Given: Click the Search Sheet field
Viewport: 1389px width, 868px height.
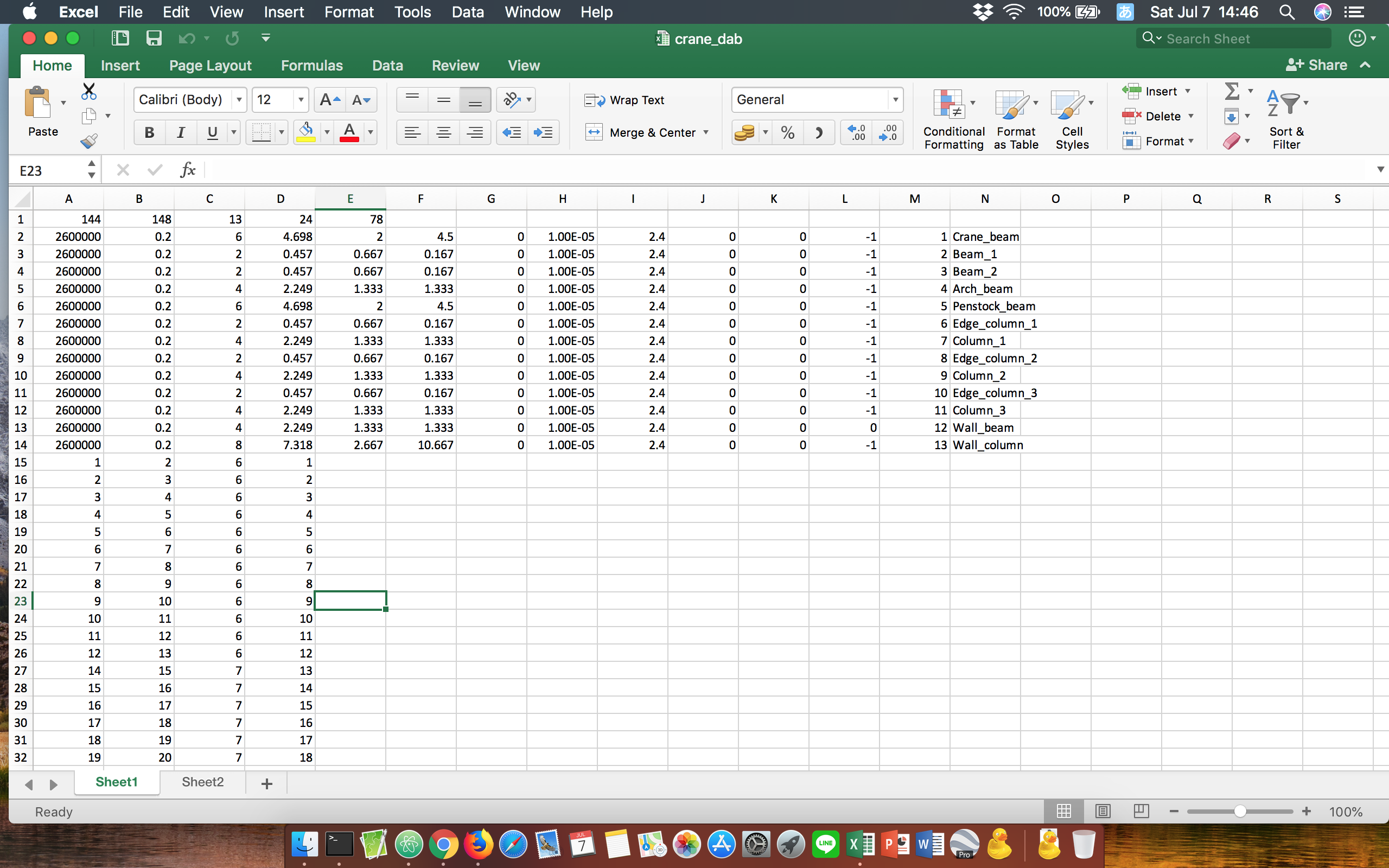Looking at the screenshot, I should 1233,39.
